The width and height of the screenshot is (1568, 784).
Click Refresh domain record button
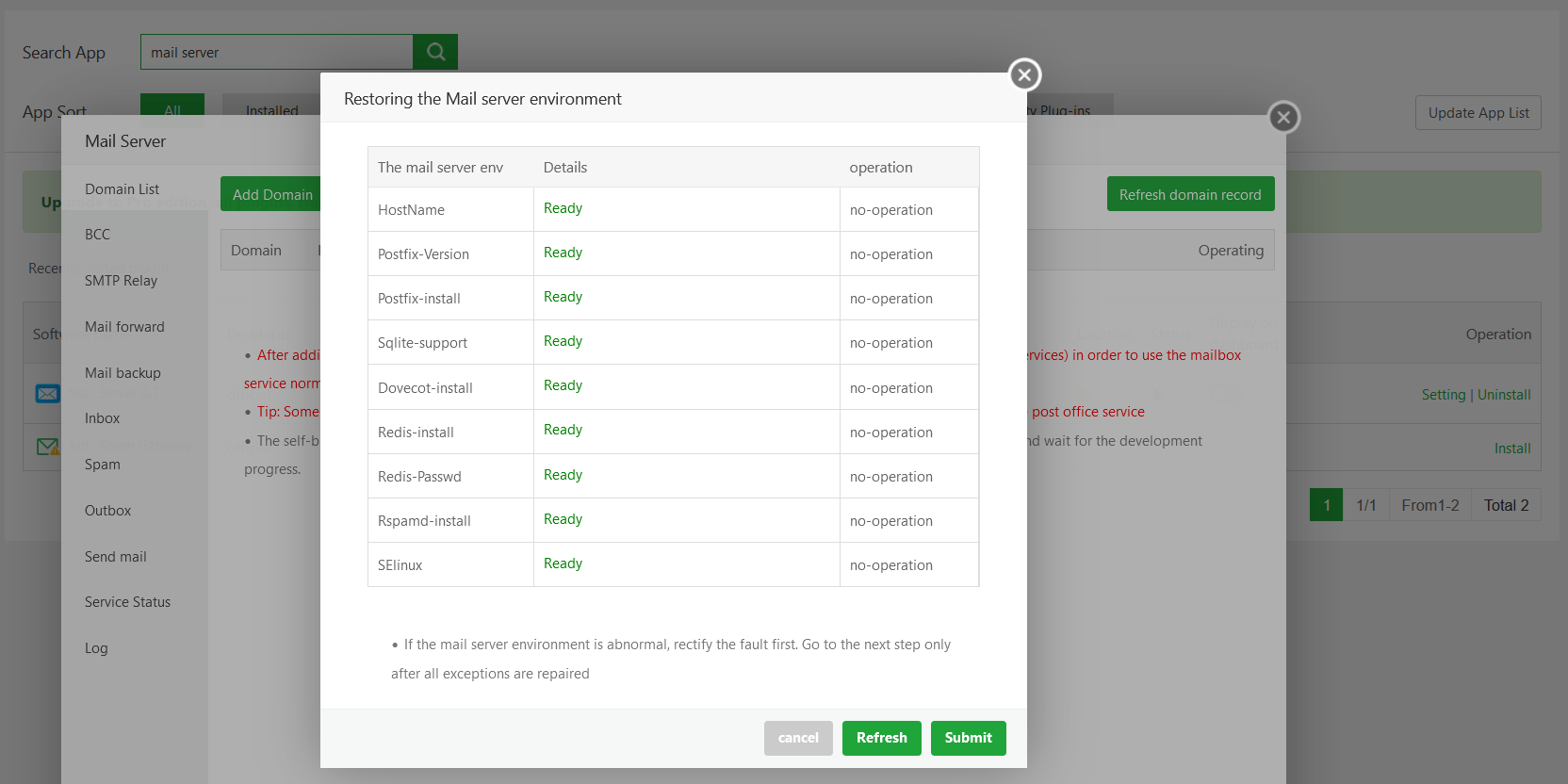tap(1190, 194)
